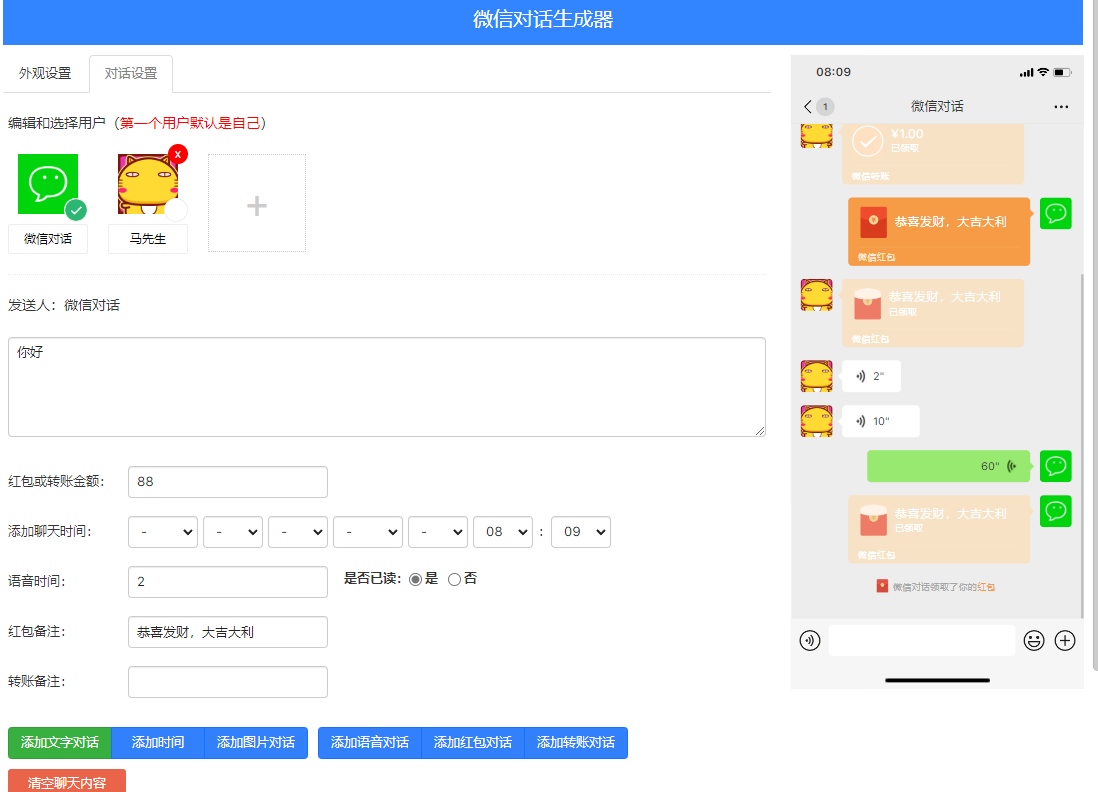This screenshot has width=1098, height=792.
Task: Click 添加文字对话 button
Action: [x=60, y=743]
